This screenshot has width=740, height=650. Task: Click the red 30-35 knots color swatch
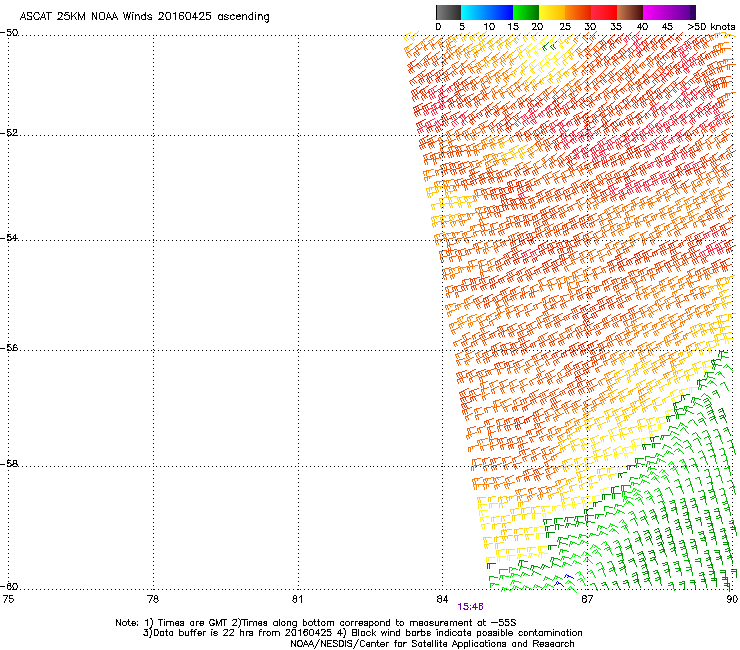click(x=604, y=12)
